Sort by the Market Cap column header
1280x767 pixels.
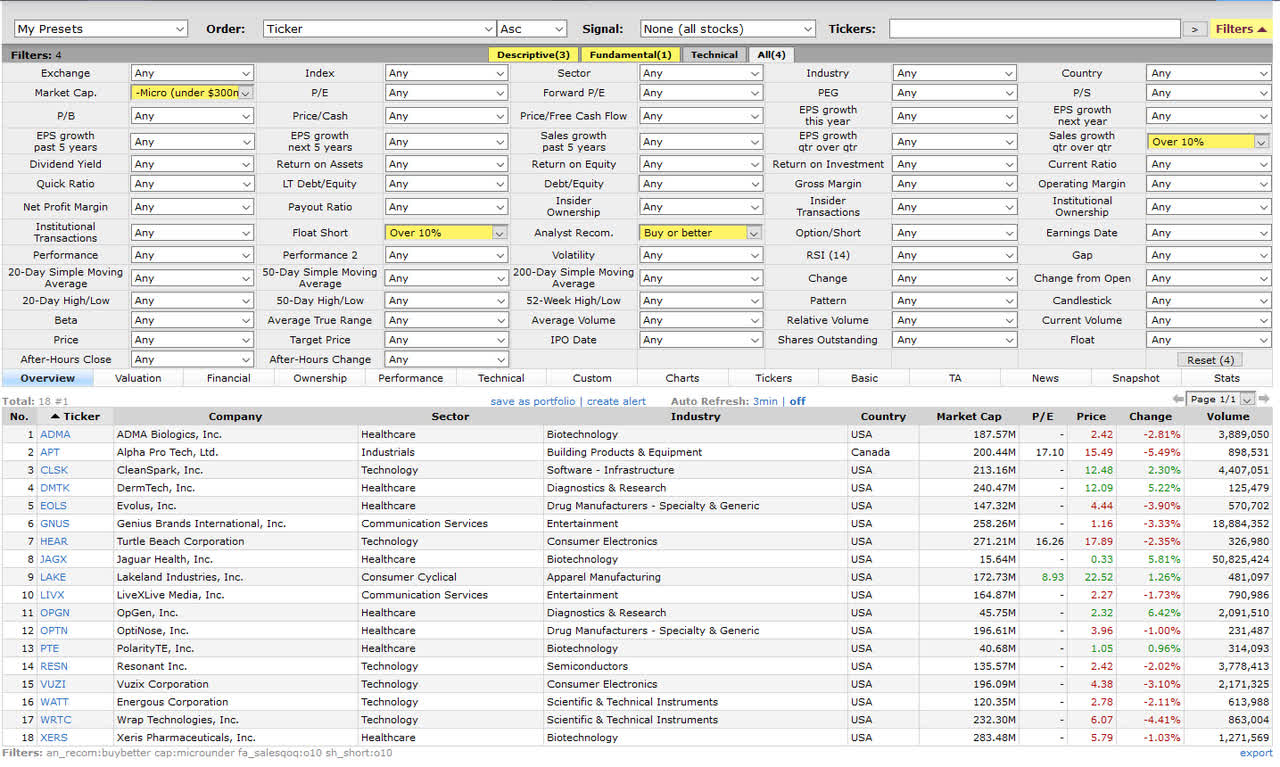pyautogui.click(x=969, y=416)
